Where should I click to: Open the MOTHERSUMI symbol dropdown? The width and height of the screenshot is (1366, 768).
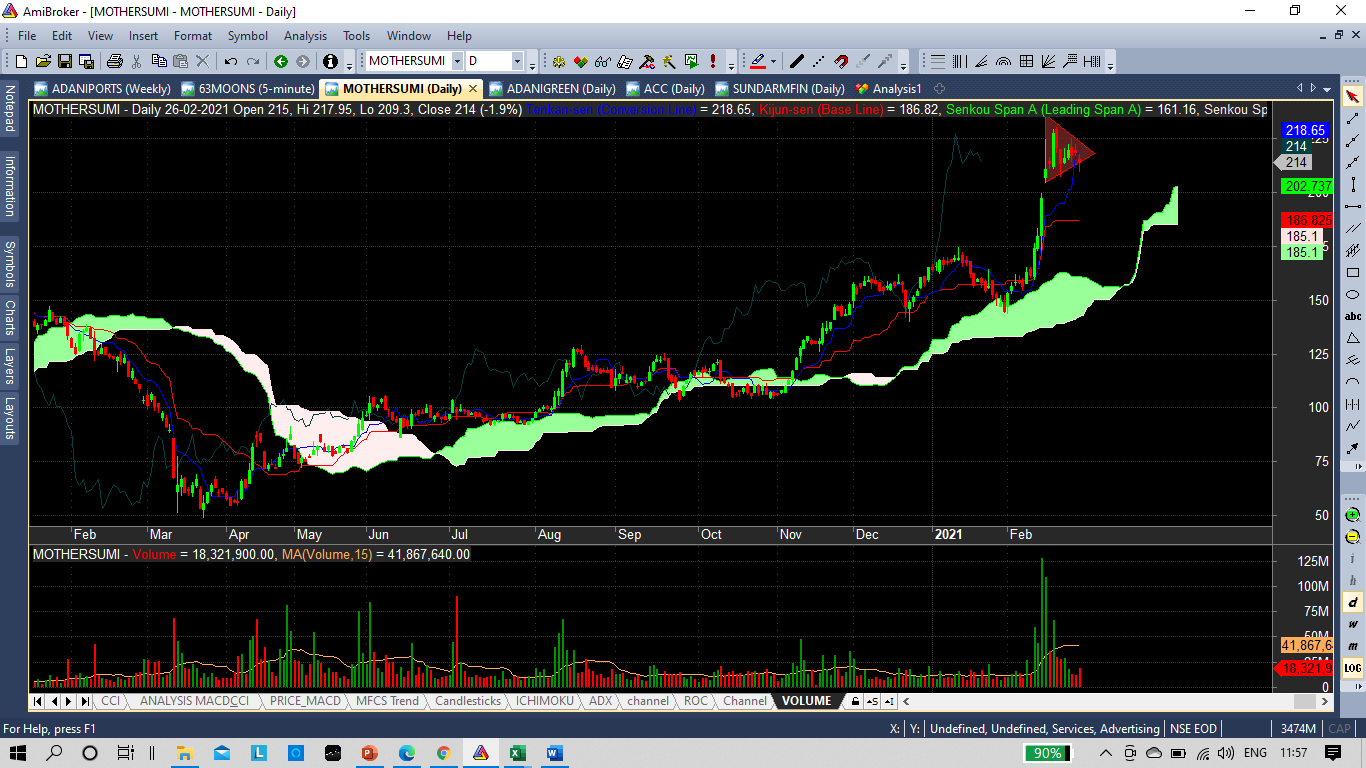point(457,61)
